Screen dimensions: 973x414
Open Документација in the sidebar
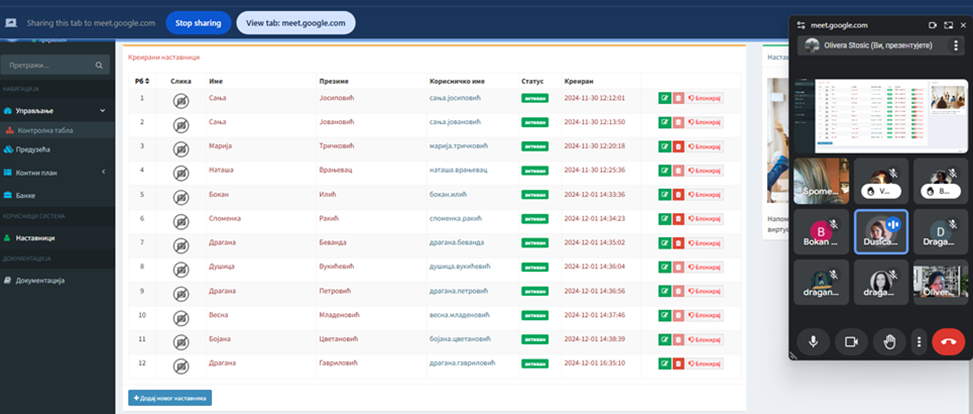pyautogui.click(x=40, y=281)
